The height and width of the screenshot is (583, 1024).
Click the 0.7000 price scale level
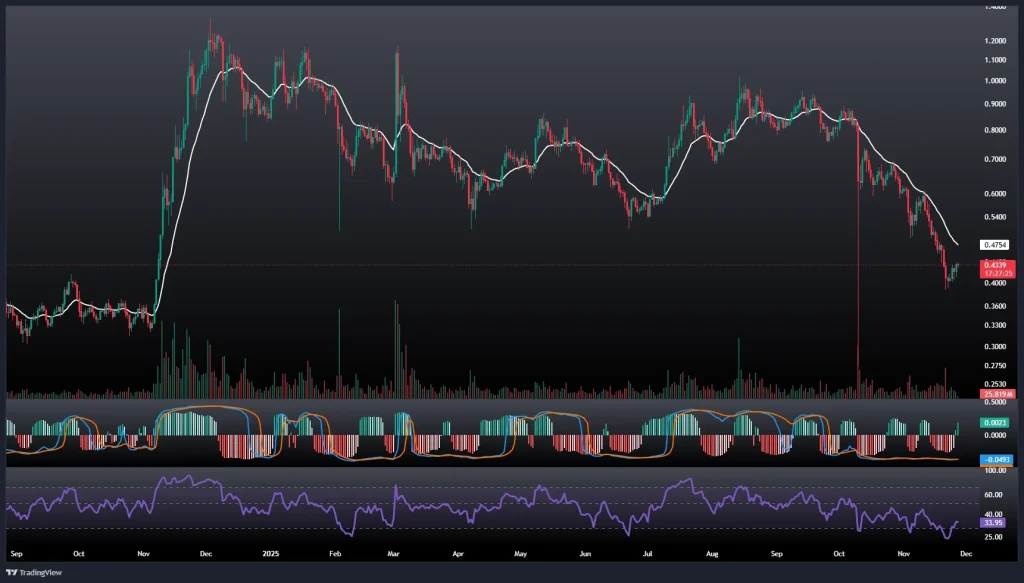tap(994, 159)
